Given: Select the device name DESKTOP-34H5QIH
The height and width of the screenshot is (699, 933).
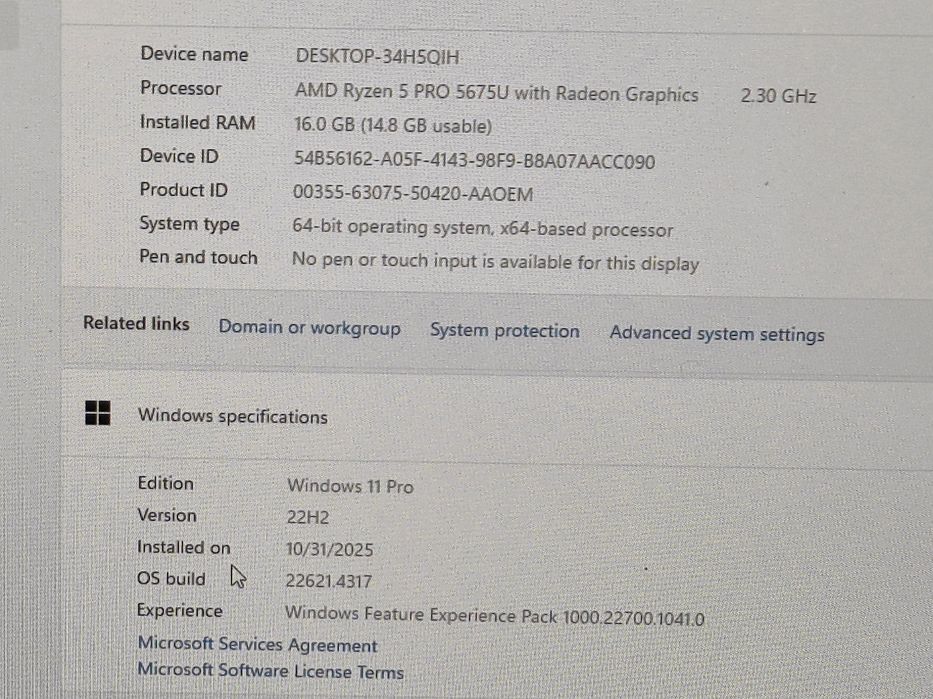Looking at the screenshot, I should click(x=377, y=57).
